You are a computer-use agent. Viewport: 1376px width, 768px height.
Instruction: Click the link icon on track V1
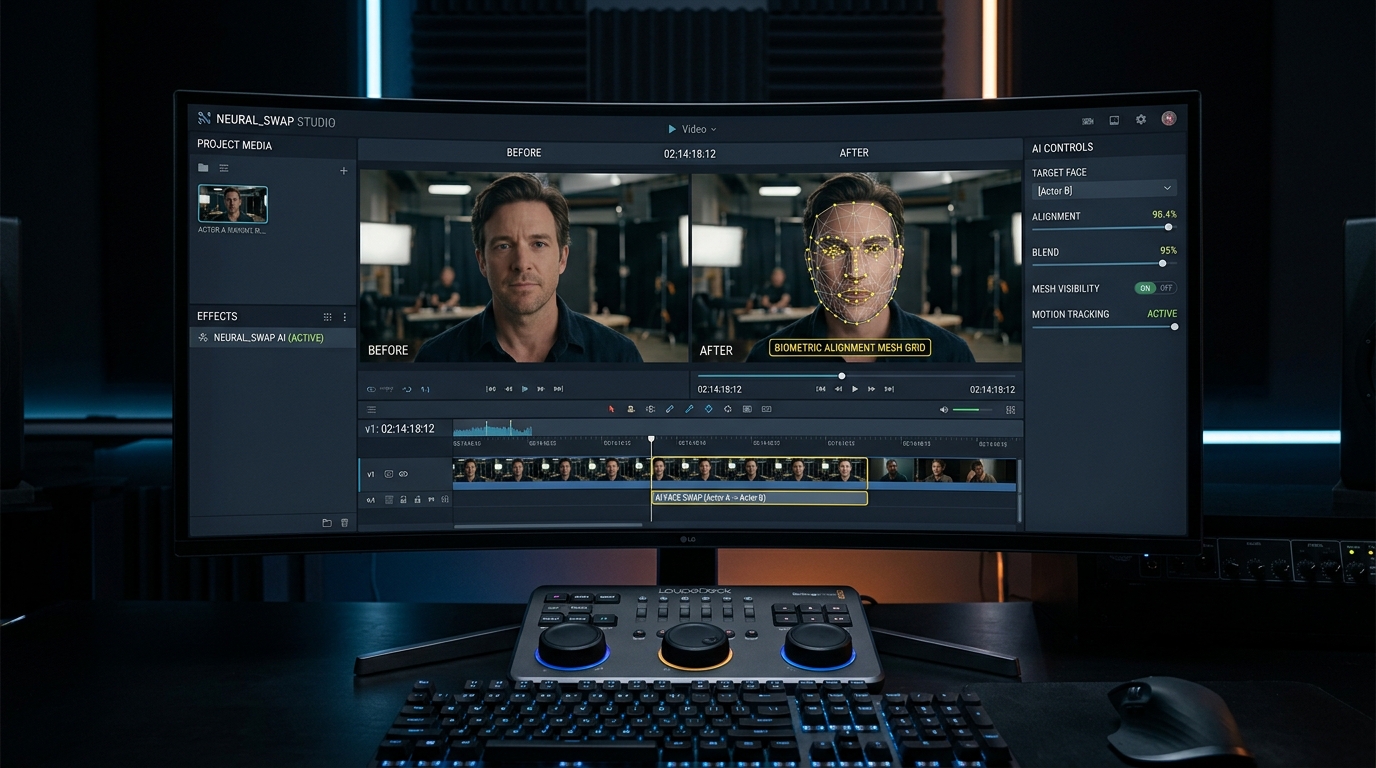[x=404, y=474]
